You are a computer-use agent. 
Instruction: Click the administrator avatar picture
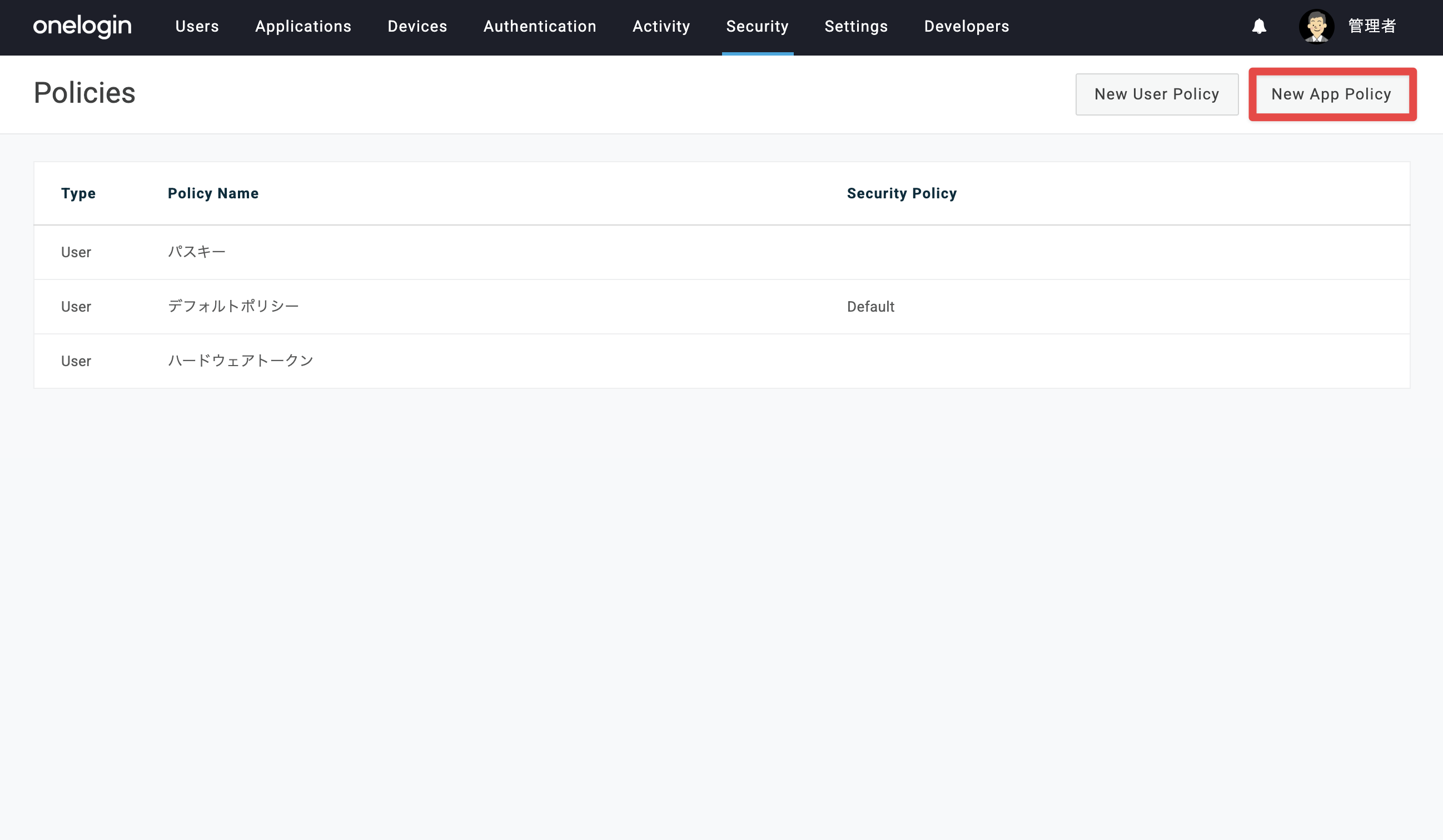1316,26
